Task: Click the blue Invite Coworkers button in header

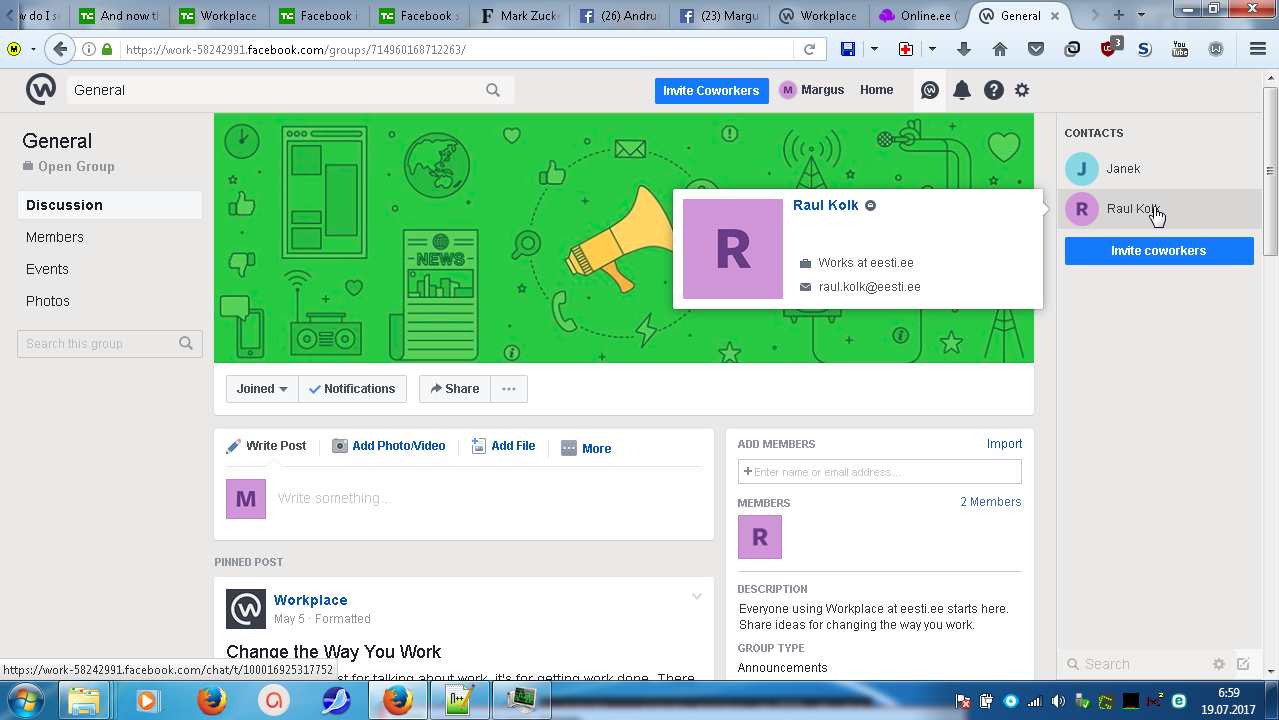Action: (711, 90)
